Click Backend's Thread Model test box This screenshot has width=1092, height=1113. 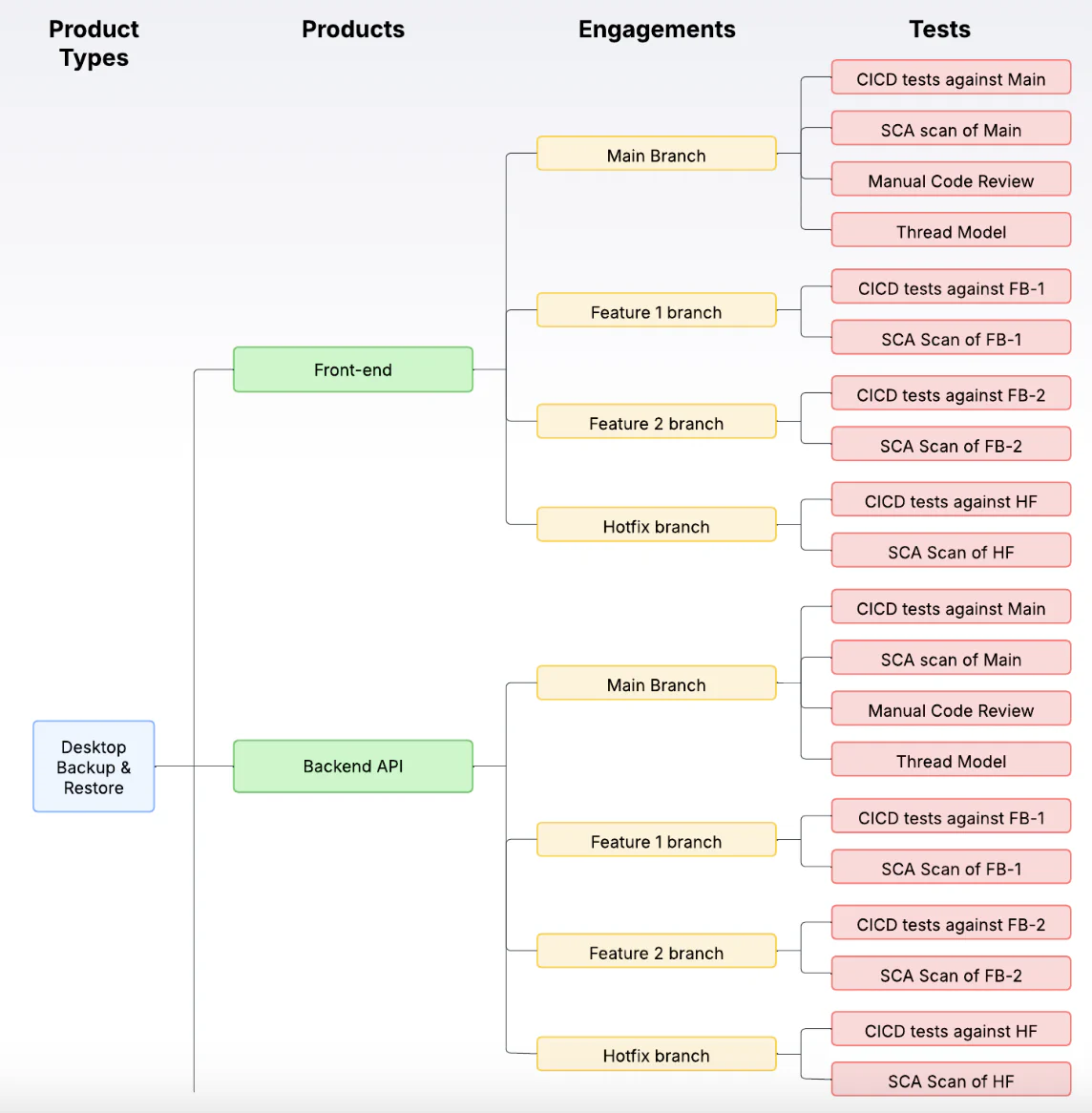tap(951, 760)
